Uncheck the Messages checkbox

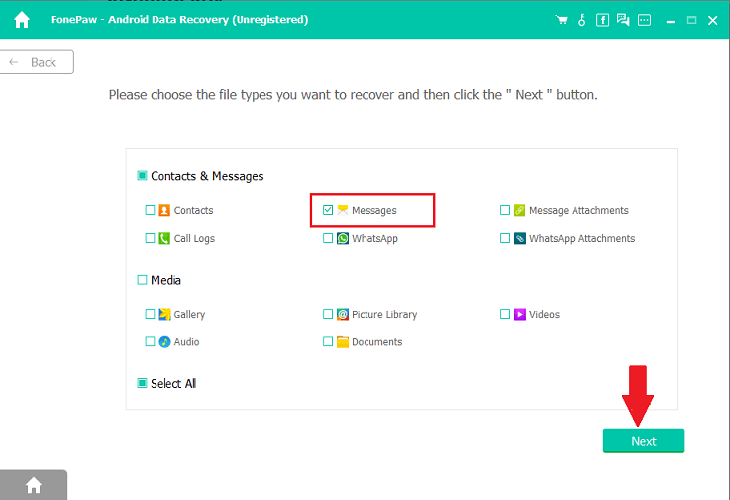(328, 210)
